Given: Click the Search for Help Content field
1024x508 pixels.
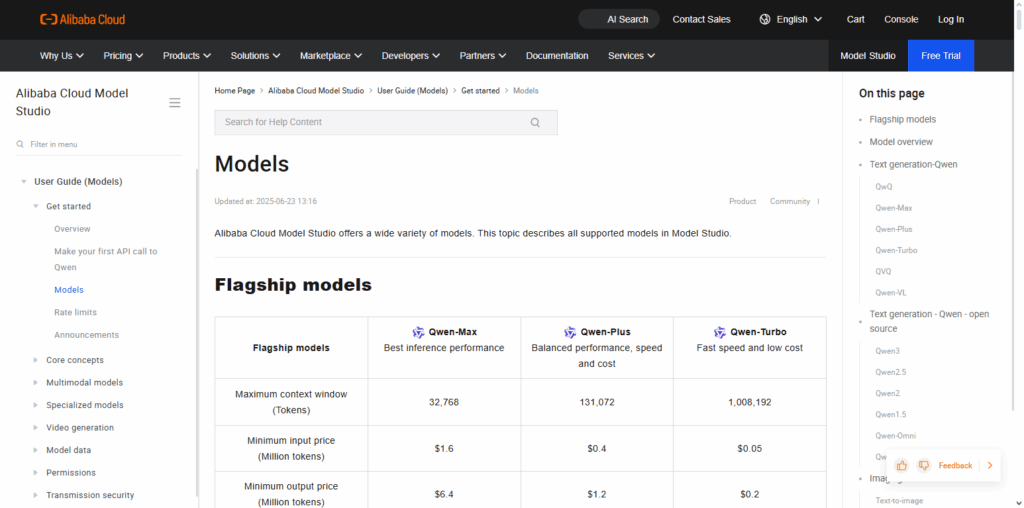Looking at the screenshot, I should [x=386, y=122].
